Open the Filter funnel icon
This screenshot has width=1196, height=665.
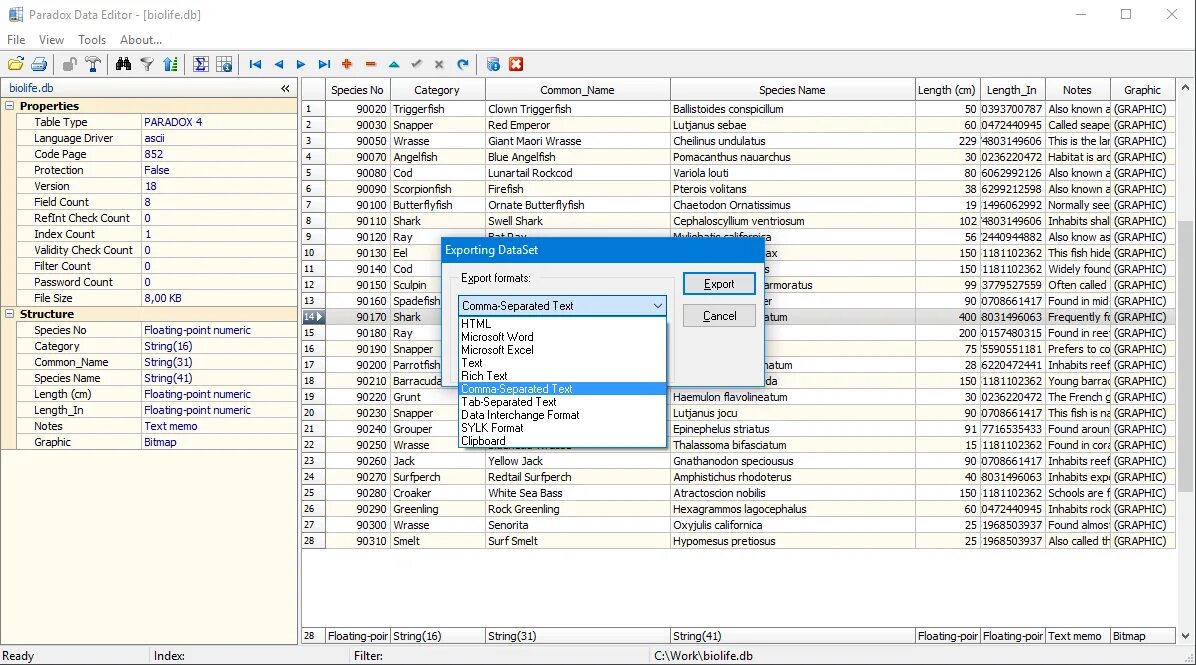click(x=146, y=64)
